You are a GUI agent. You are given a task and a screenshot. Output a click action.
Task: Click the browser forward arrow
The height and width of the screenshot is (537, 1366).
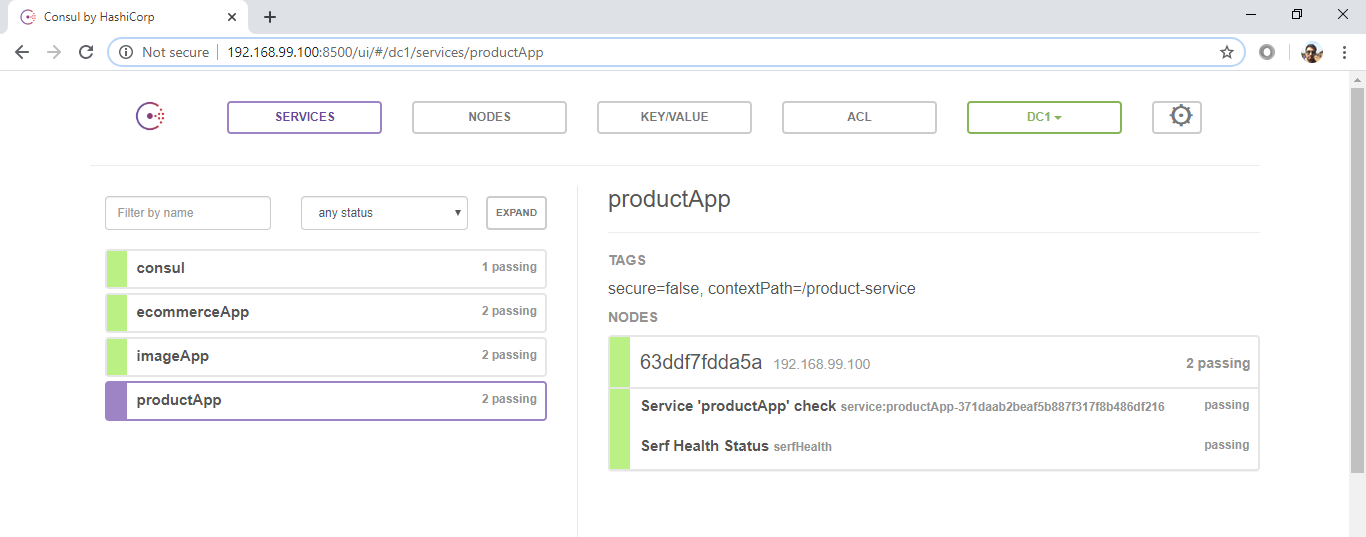pos(54,52)
